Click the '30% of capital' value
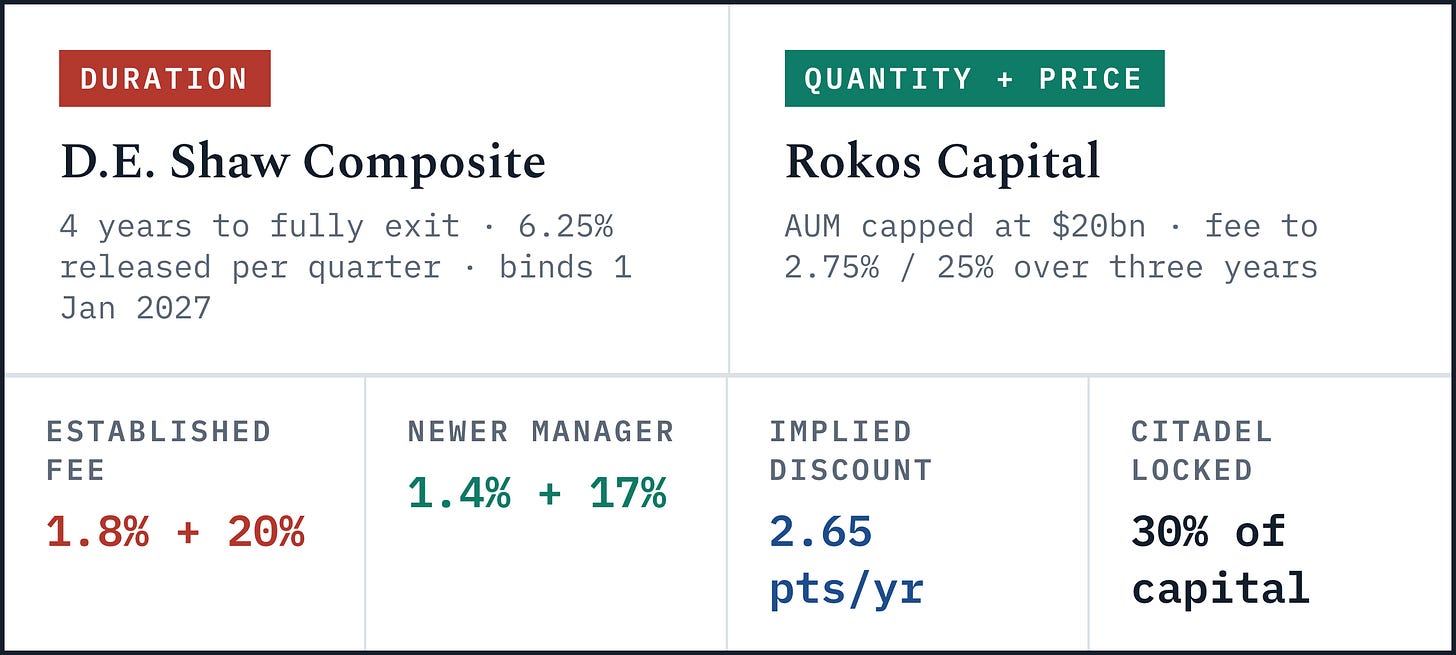The height and width of the screenshot is (655, 1456). 1220,561
